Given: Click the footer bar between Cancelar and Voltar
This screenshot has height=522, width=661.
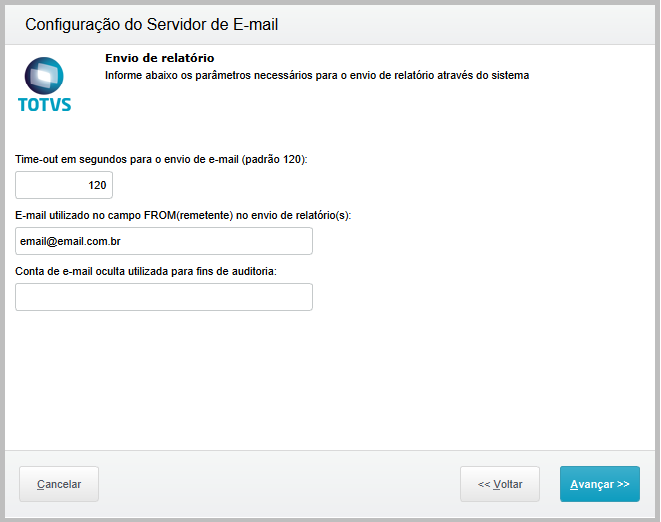Looking at the screenshot, I should pyautogui.click(x=280, y=484).
